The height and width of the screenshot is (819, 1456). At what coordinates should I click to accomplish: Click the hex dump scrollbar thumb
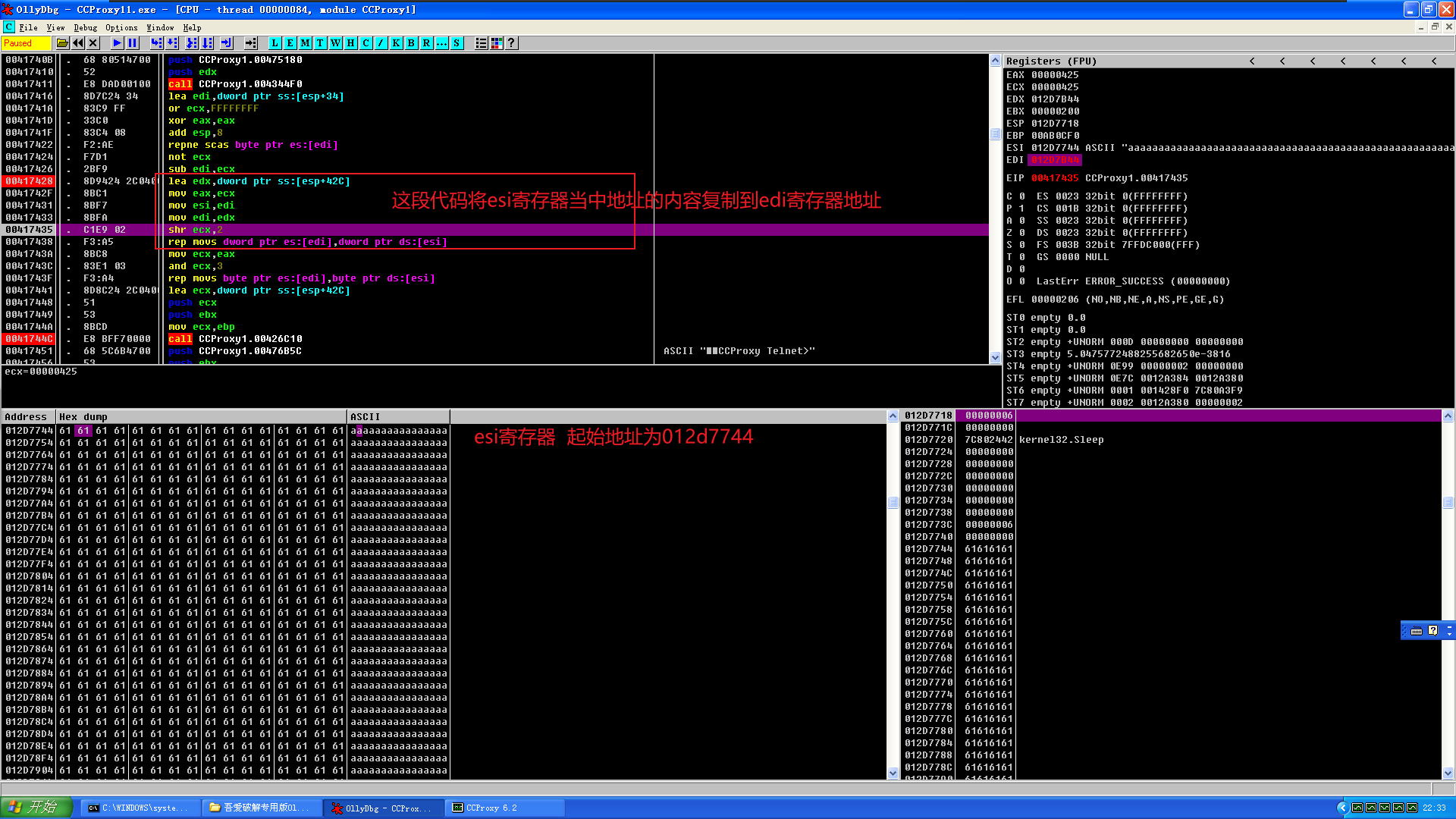pyautogui.click(x=893, y=503)
